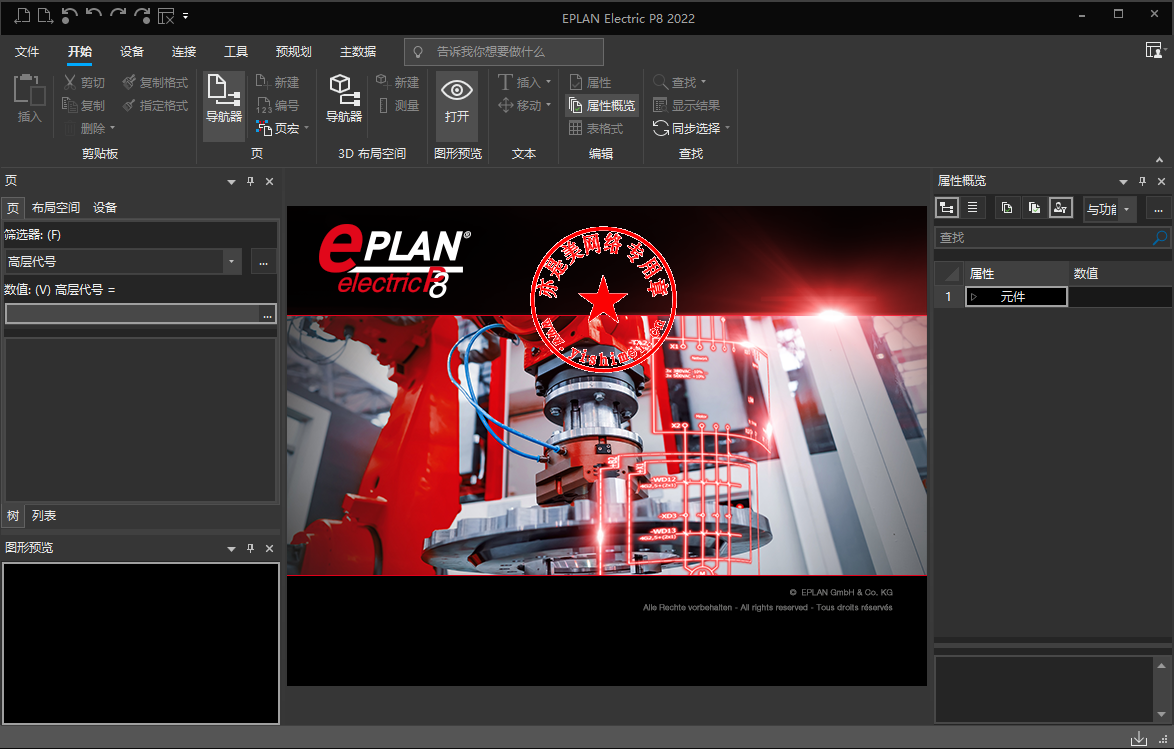Toggle list view in 属性概览 toolbar
The height and width of the screenshot is (749, 1174).
973,208
